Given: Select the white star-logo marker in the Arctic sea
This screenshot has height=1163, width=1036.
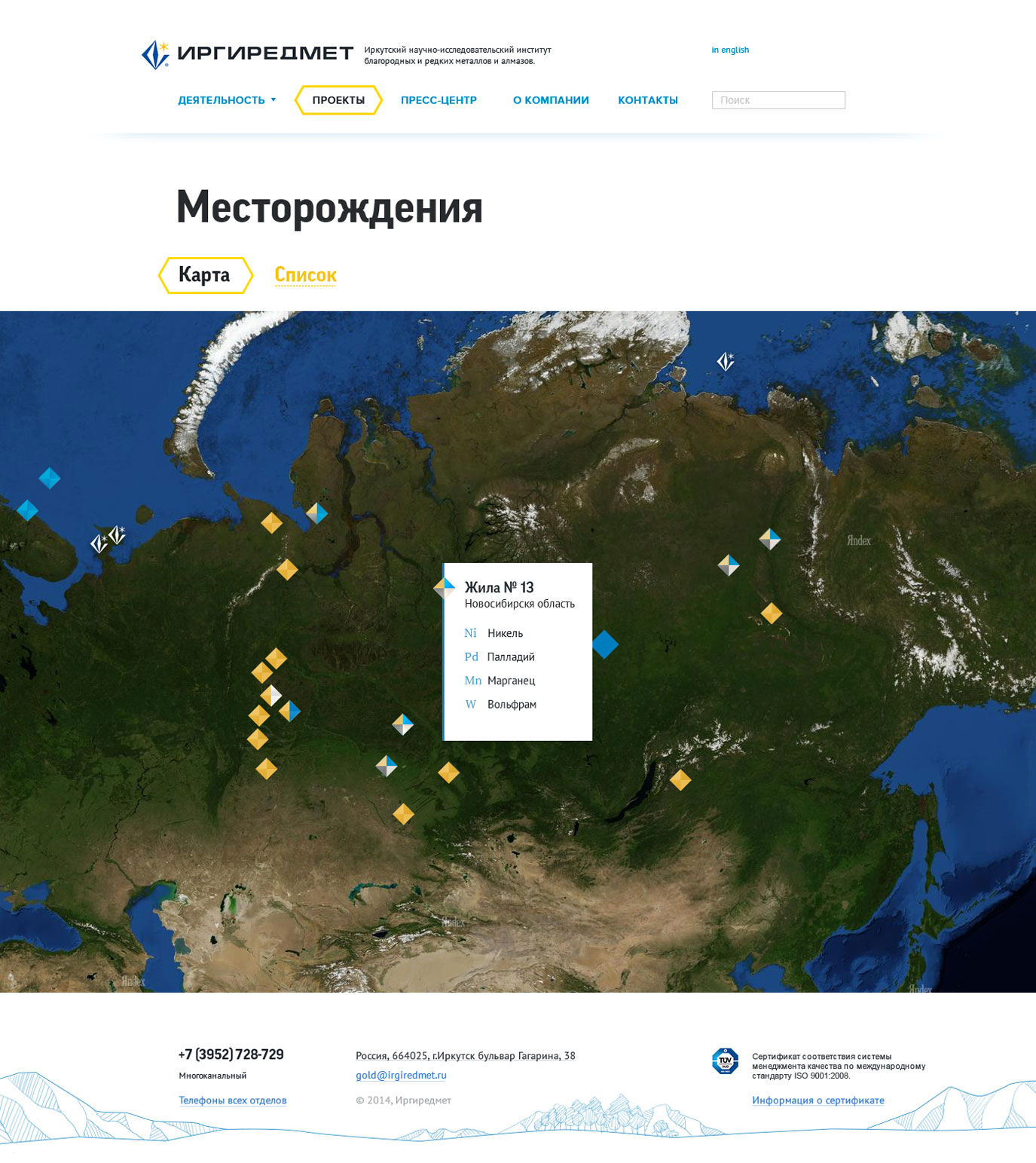Looking at the screenshot, I should click(x=725, y=362).
